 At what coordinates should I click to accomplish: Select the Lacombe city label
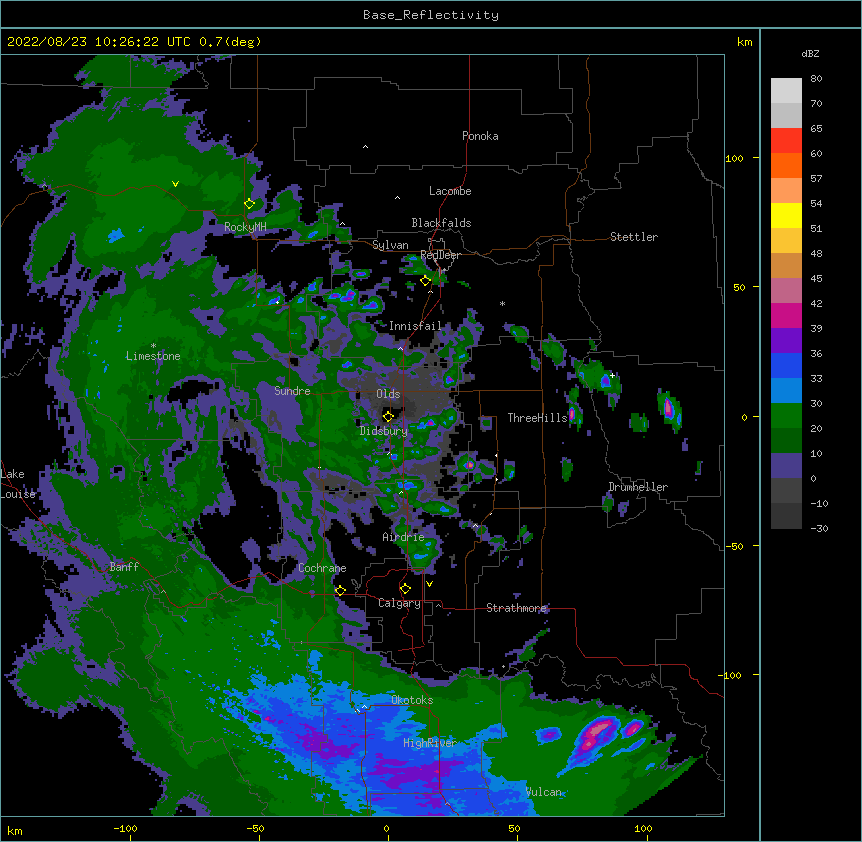coord(450,191)
